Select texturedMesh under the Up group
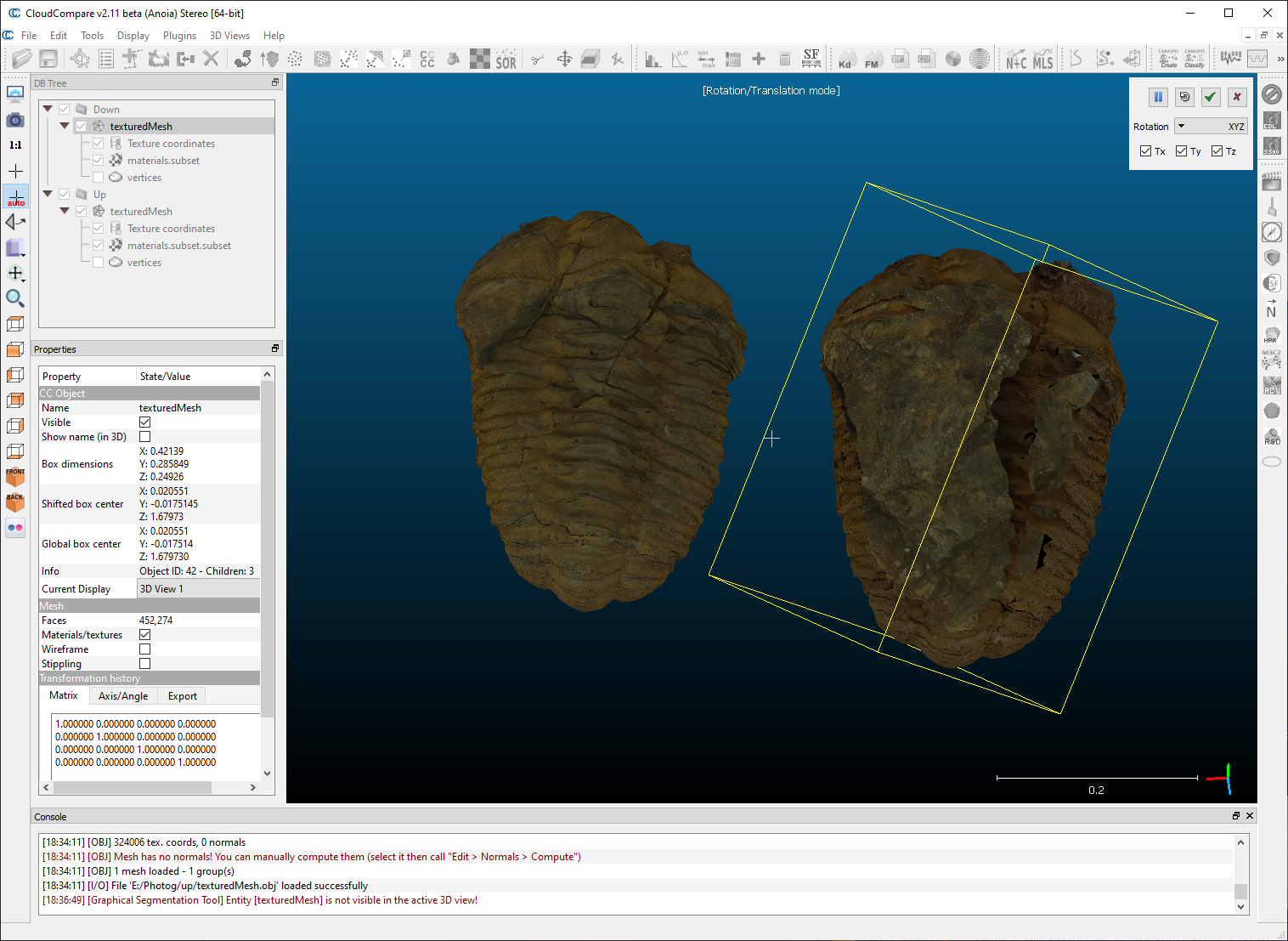This screenshot has height=941, width=1288. (141, 211)
